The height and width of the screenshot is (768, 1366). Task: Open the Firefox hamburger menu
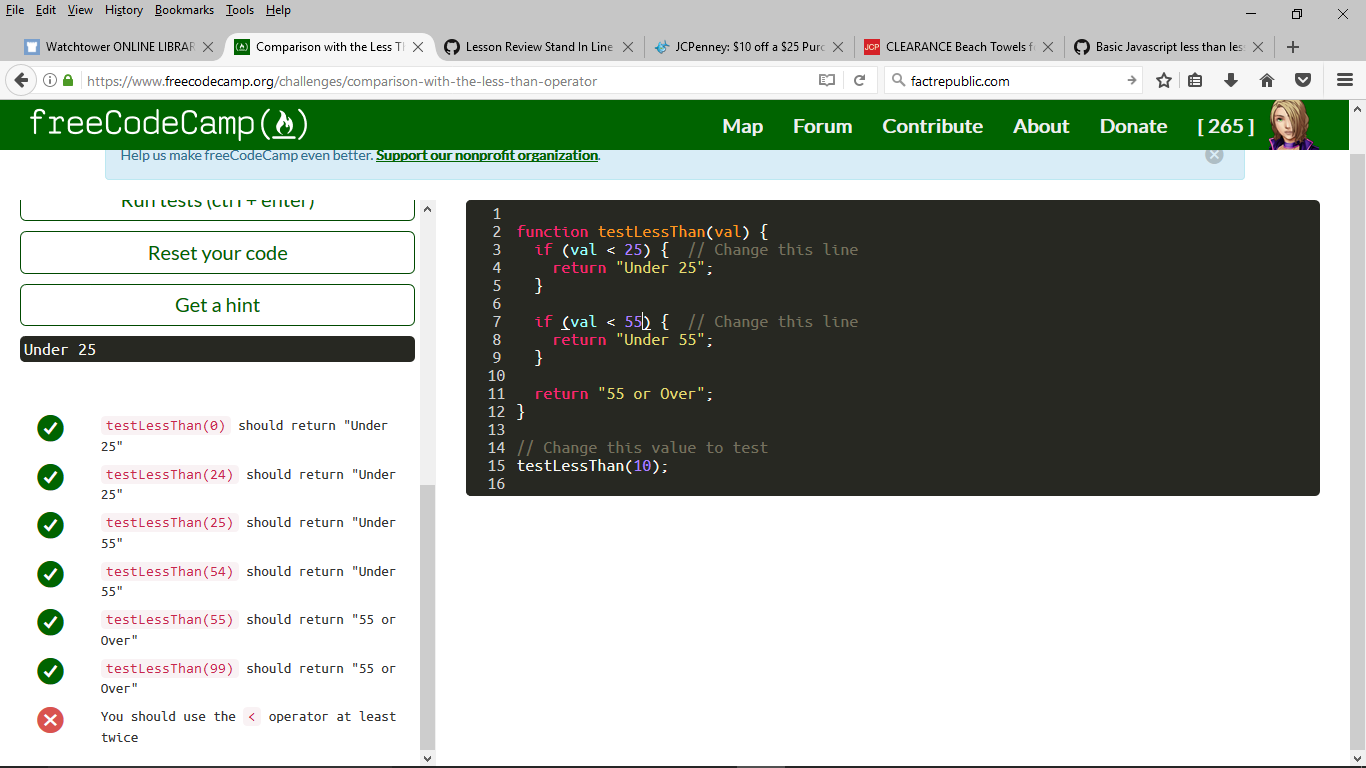pos(1344,80)
